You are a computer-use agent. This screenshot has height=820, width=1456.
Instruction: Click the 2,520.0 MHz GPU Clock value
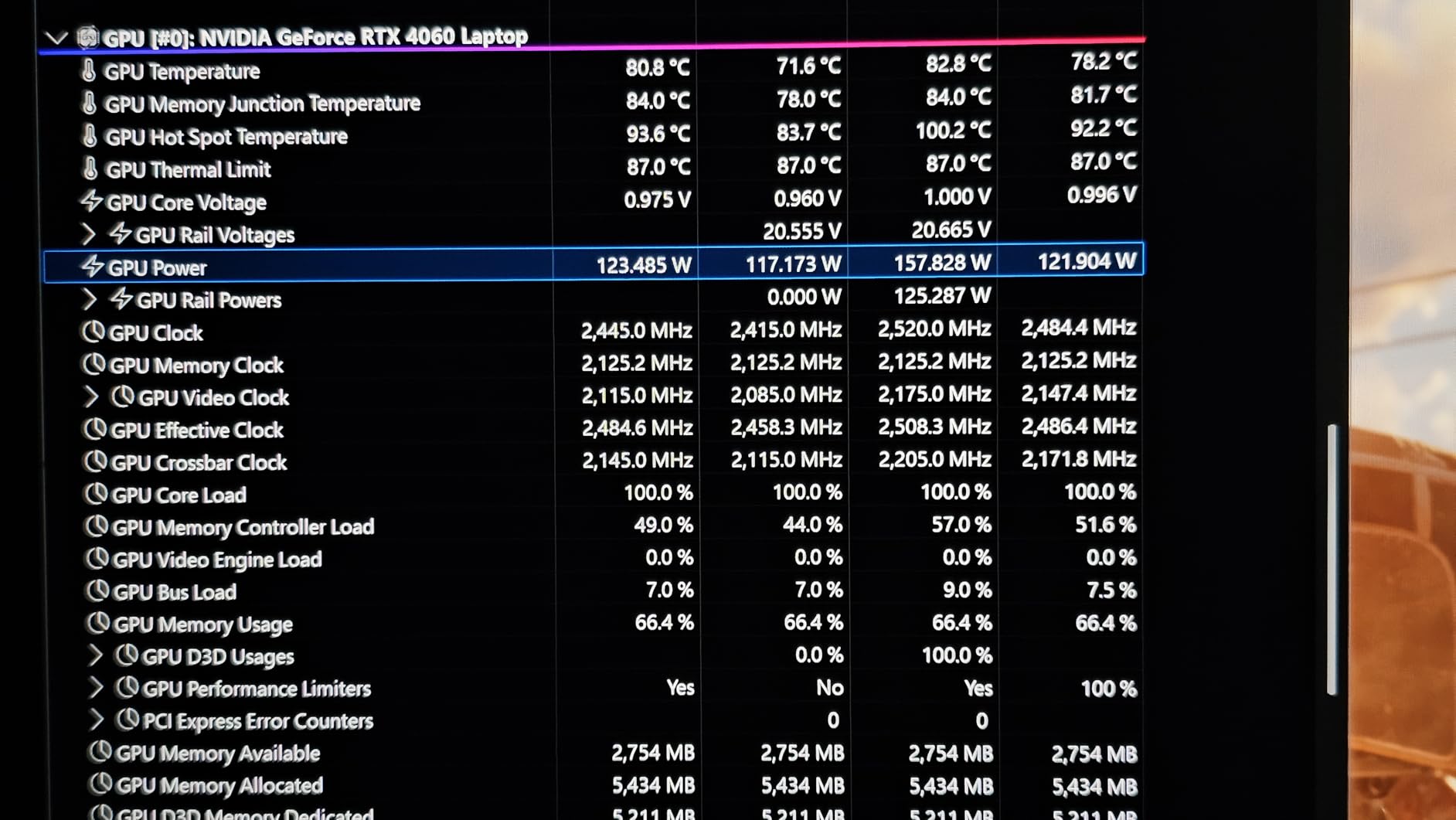click(x=934, y=328)
